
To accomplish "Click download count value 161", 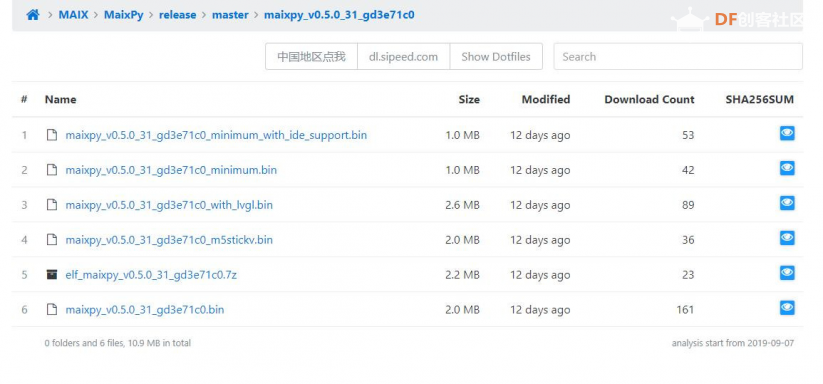I will 685,310.
